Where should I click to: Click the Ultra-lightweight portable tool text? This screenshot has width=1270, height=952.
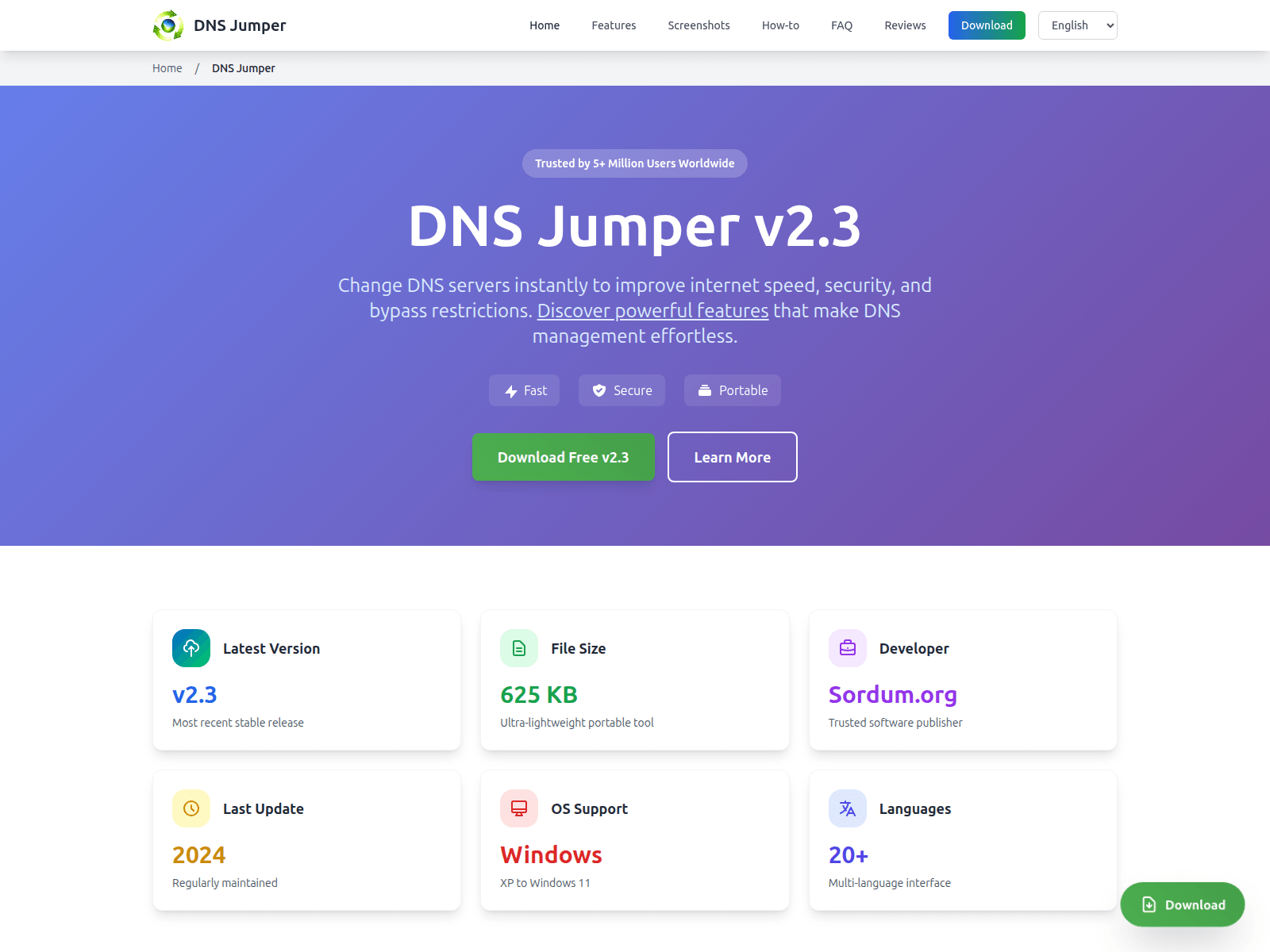tap(577, 723)
